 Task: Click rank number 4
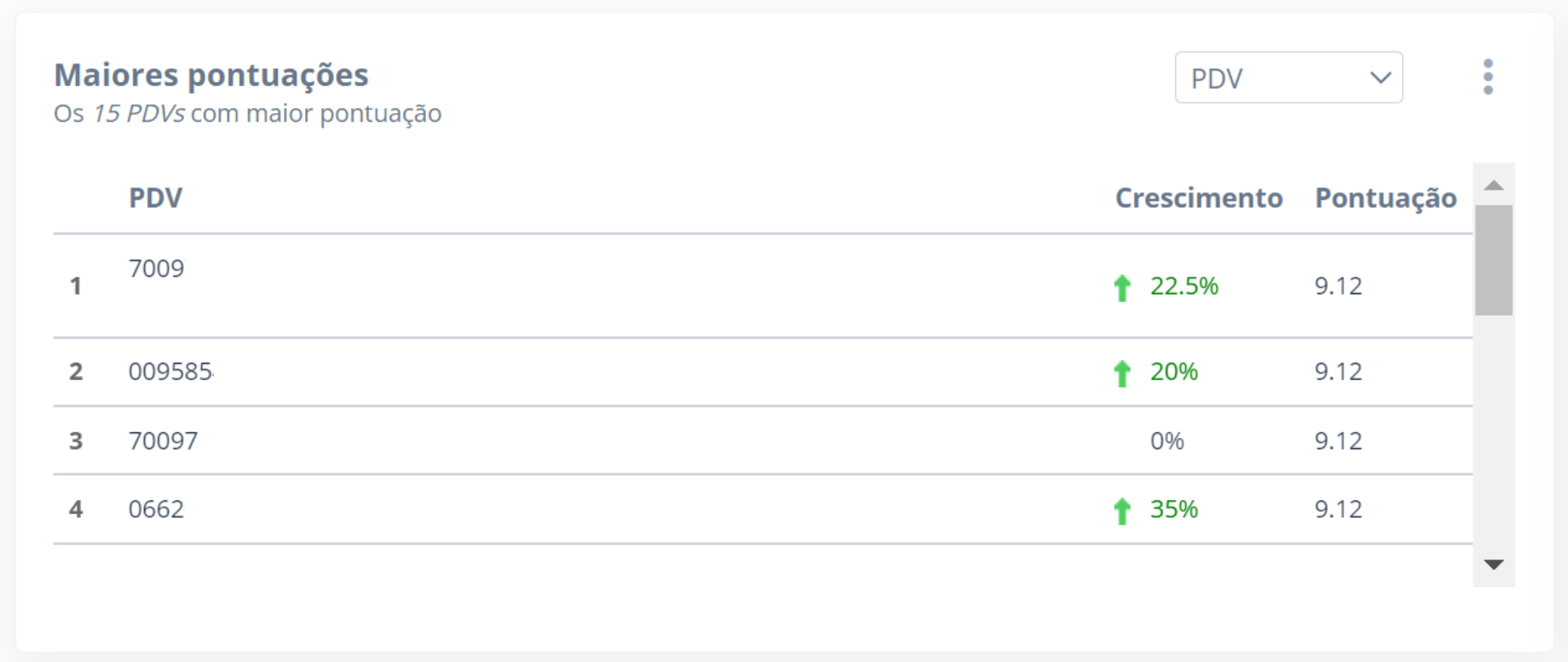pos(76,509)
